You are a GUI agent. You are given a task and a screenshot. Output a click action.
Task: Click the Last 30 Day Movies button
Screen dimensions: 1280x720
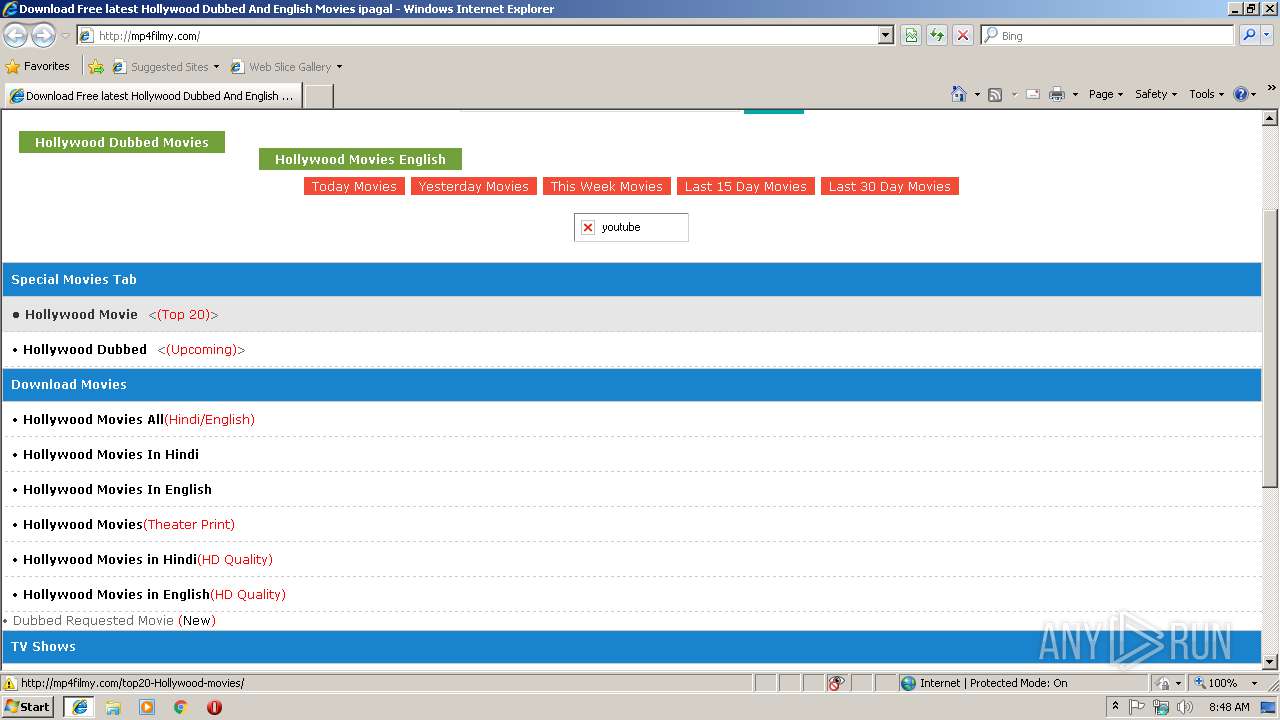(x=889, y=186)
